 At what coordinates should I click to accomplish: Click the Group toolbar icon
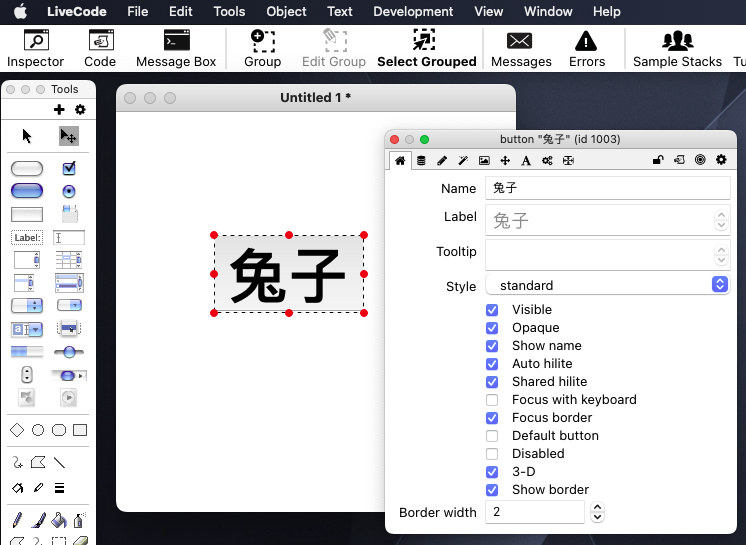[x=263, y=49]
